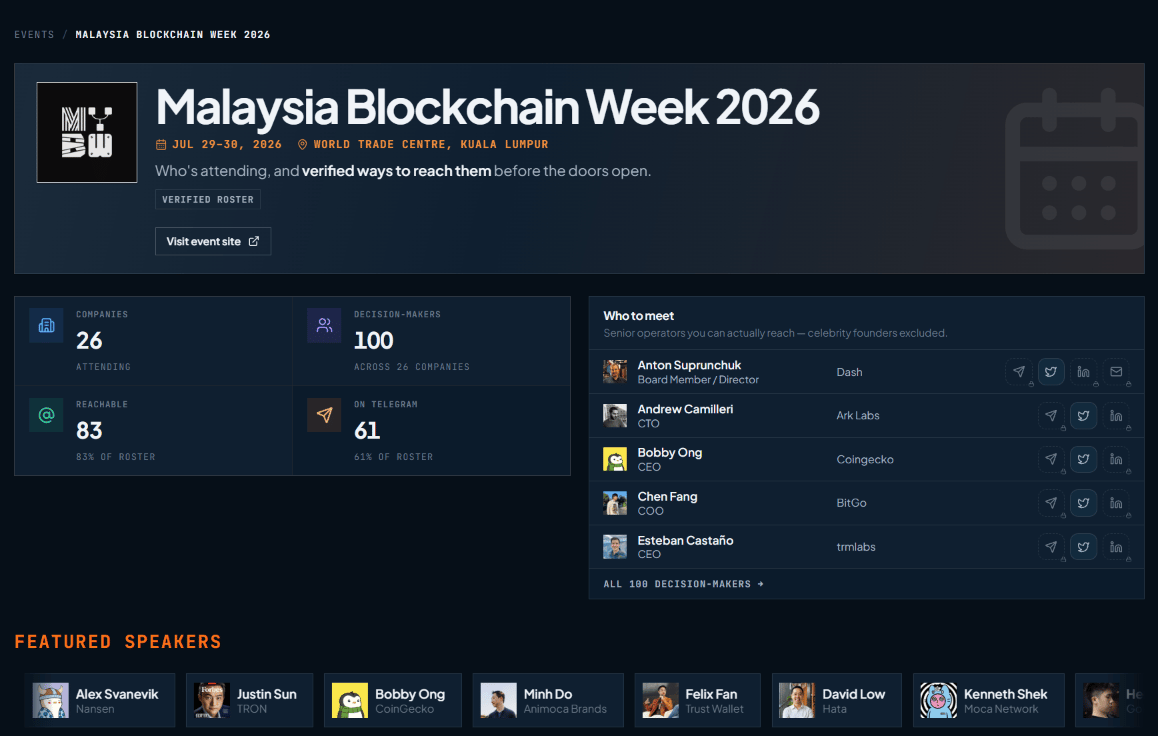Open Bobby Ong CoinGecko speaker card
The width and height of the screenshot is (1159, 736).
tap(392, 700)
